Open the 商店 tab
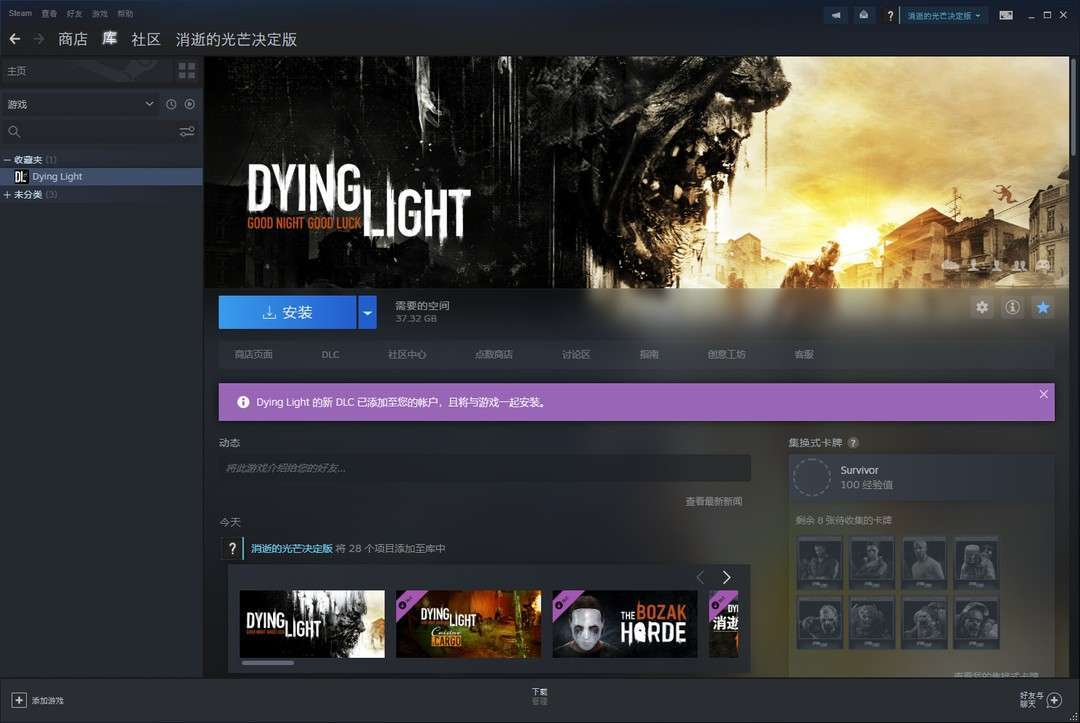Screen dimensions: 1080x723 pos(72,39)
